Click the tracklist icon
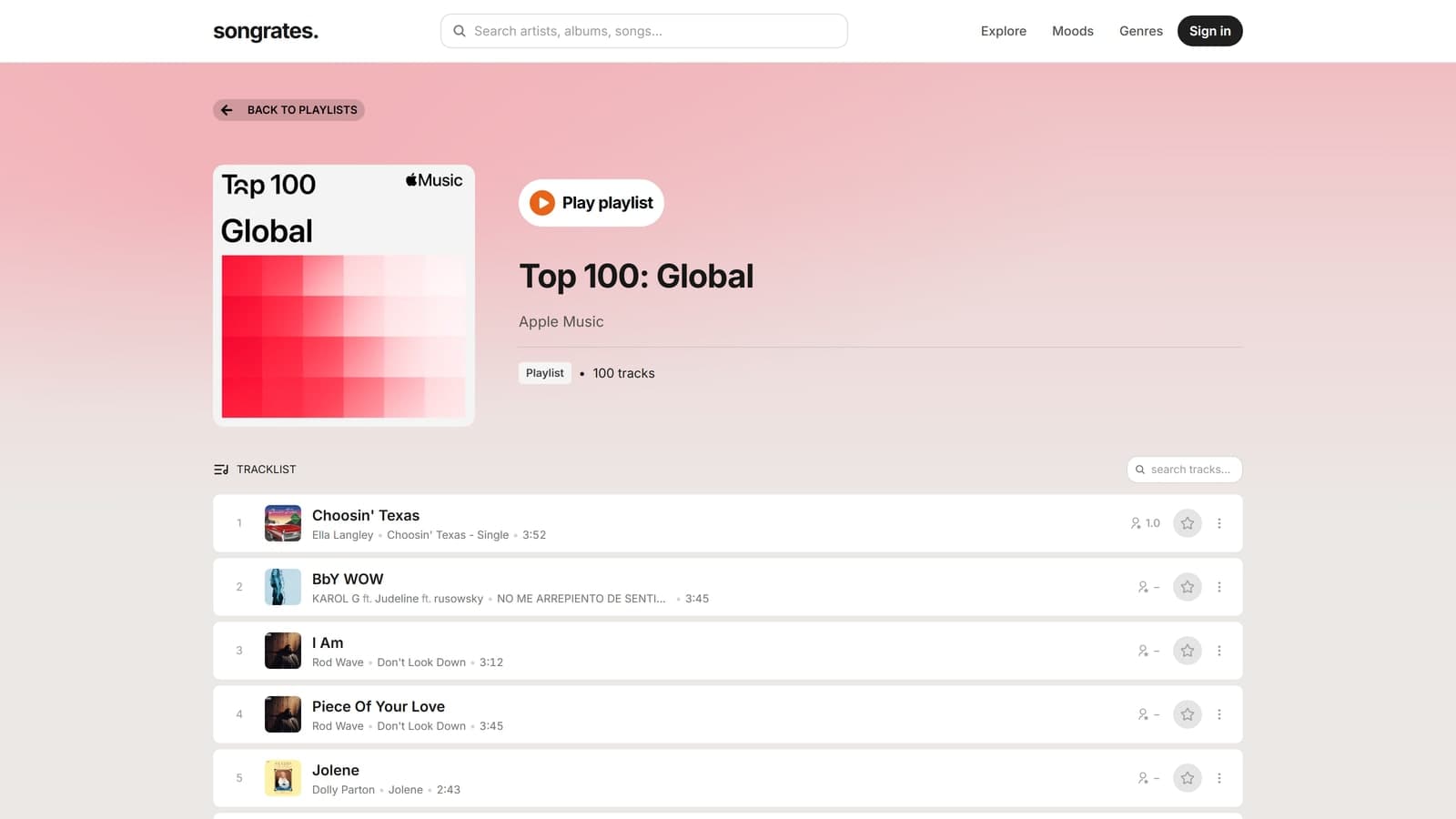 [x=221, y=470]
